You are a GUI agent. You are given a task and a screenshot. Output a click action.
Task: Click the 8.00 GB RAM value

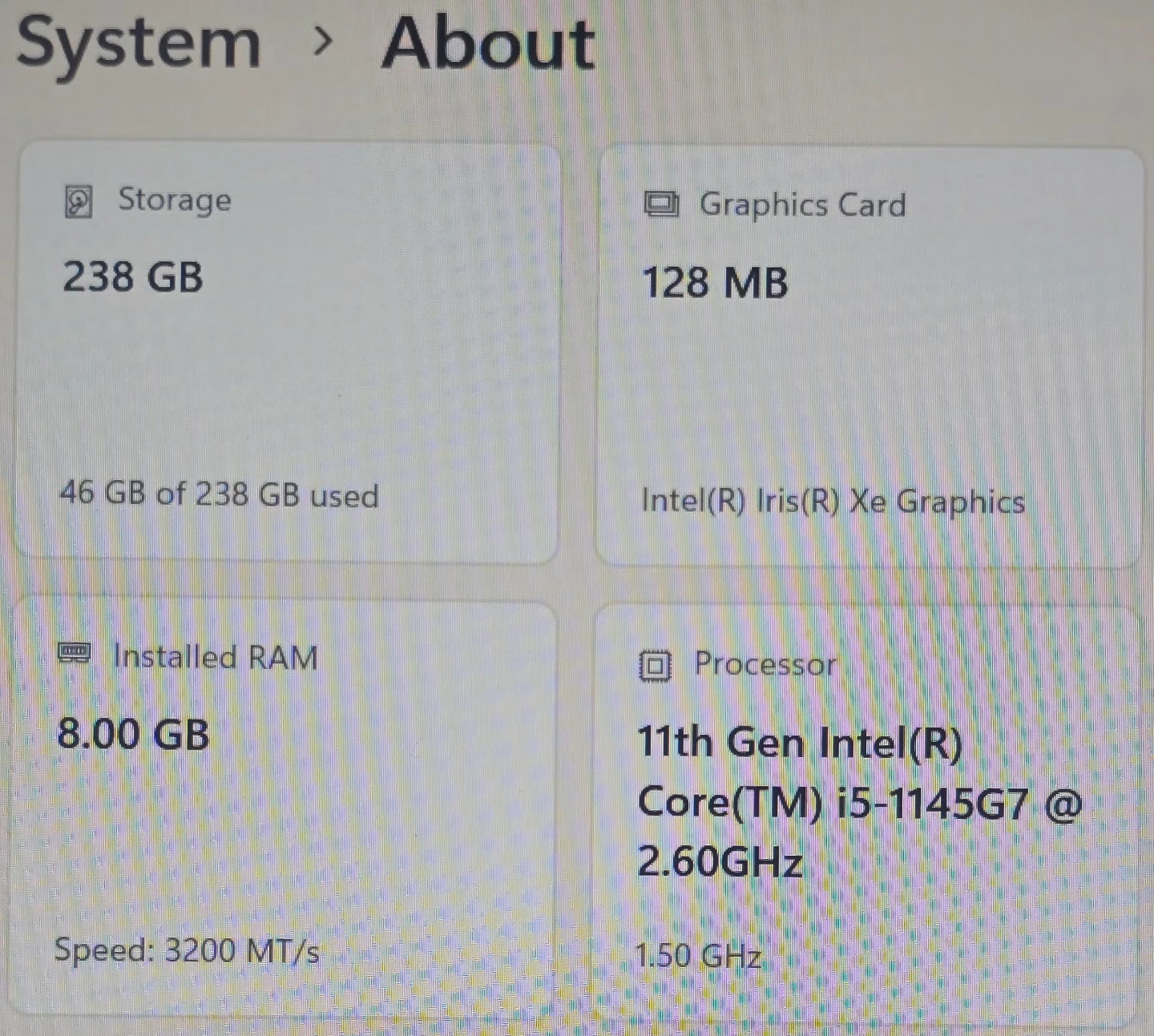tap(133, 734)
